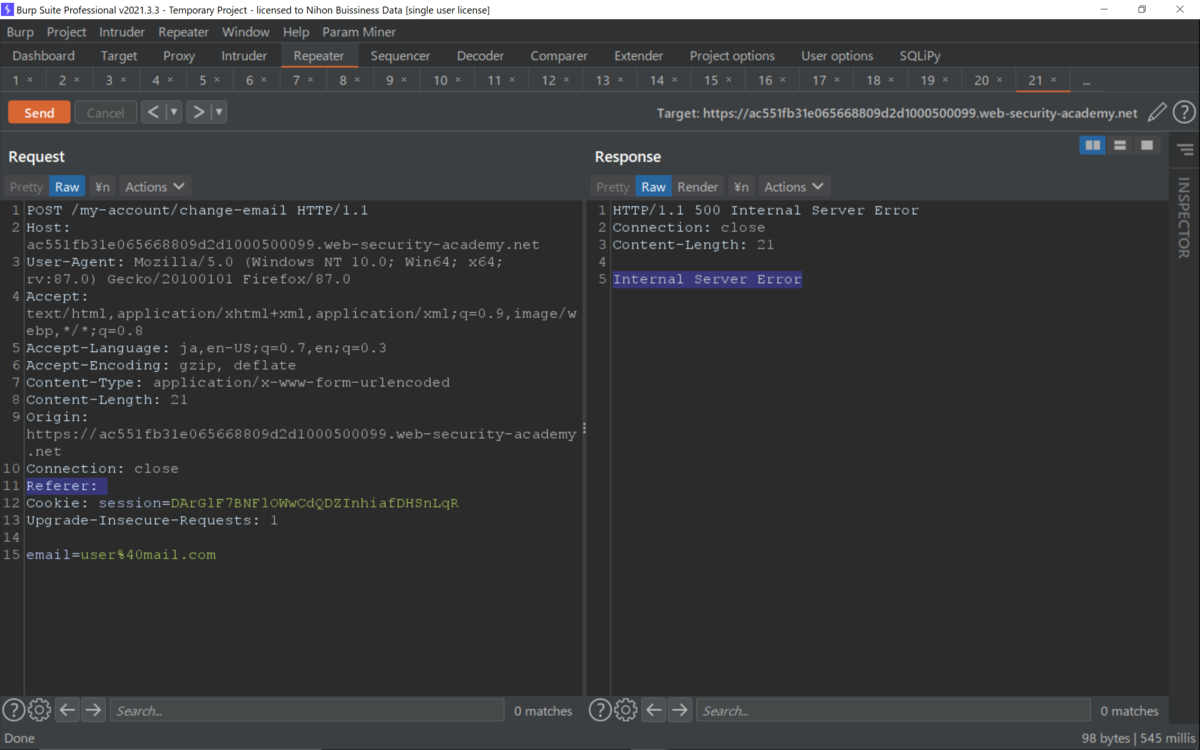Switch response view to Render
The image size is (1200, 750).
point(698,187)
